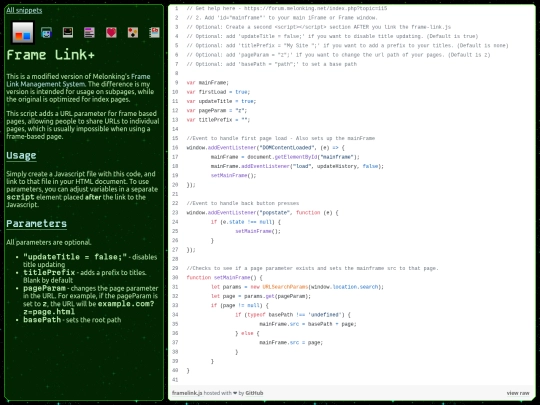
Task: Click the 'let page = params.get(pageParam);' line
Action: click(x=261, y=296)
